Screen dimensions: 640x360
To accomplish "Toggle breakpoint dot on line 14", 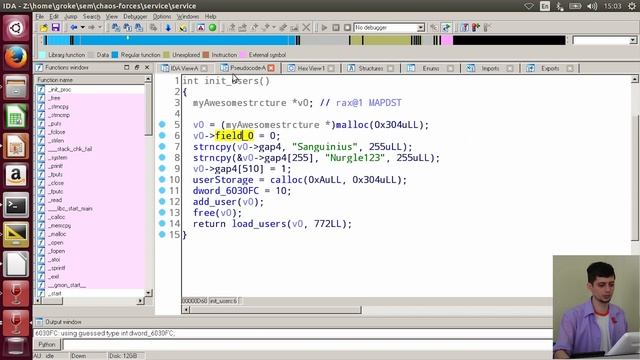I will point(162,223).
